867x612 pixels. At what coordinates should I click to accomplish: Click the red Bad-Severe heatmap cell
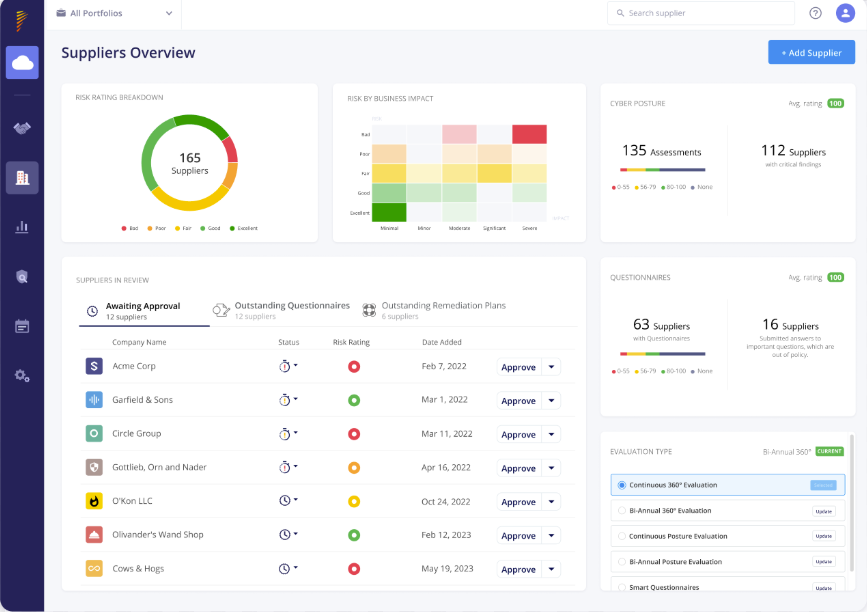[x=530, y=134]
